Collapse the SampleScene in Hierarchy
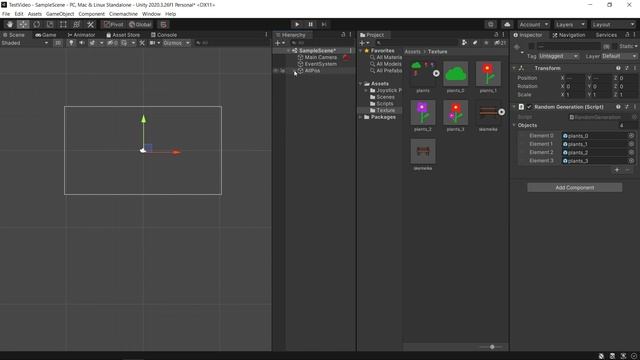This screenshot has width=640, height=360. pyautogui.click(x=289, y=51)
